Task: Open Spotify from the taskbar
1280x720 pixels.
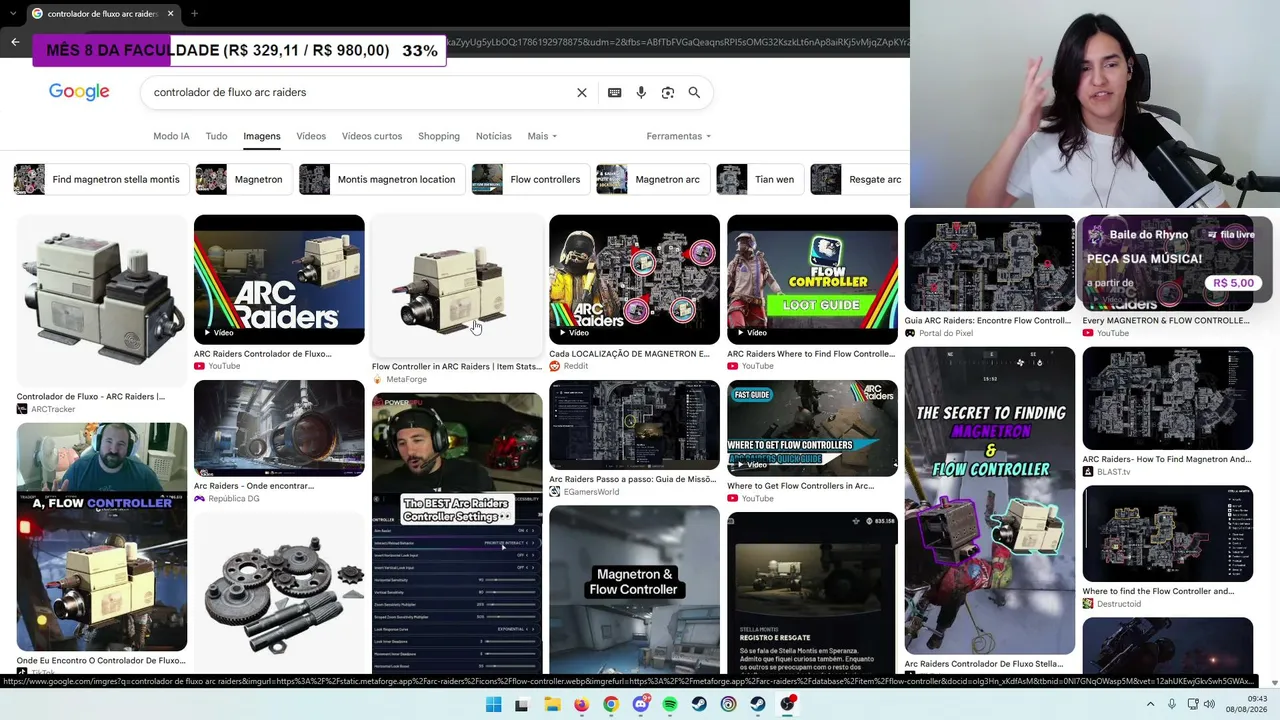Action: click(x=670, y=705)
